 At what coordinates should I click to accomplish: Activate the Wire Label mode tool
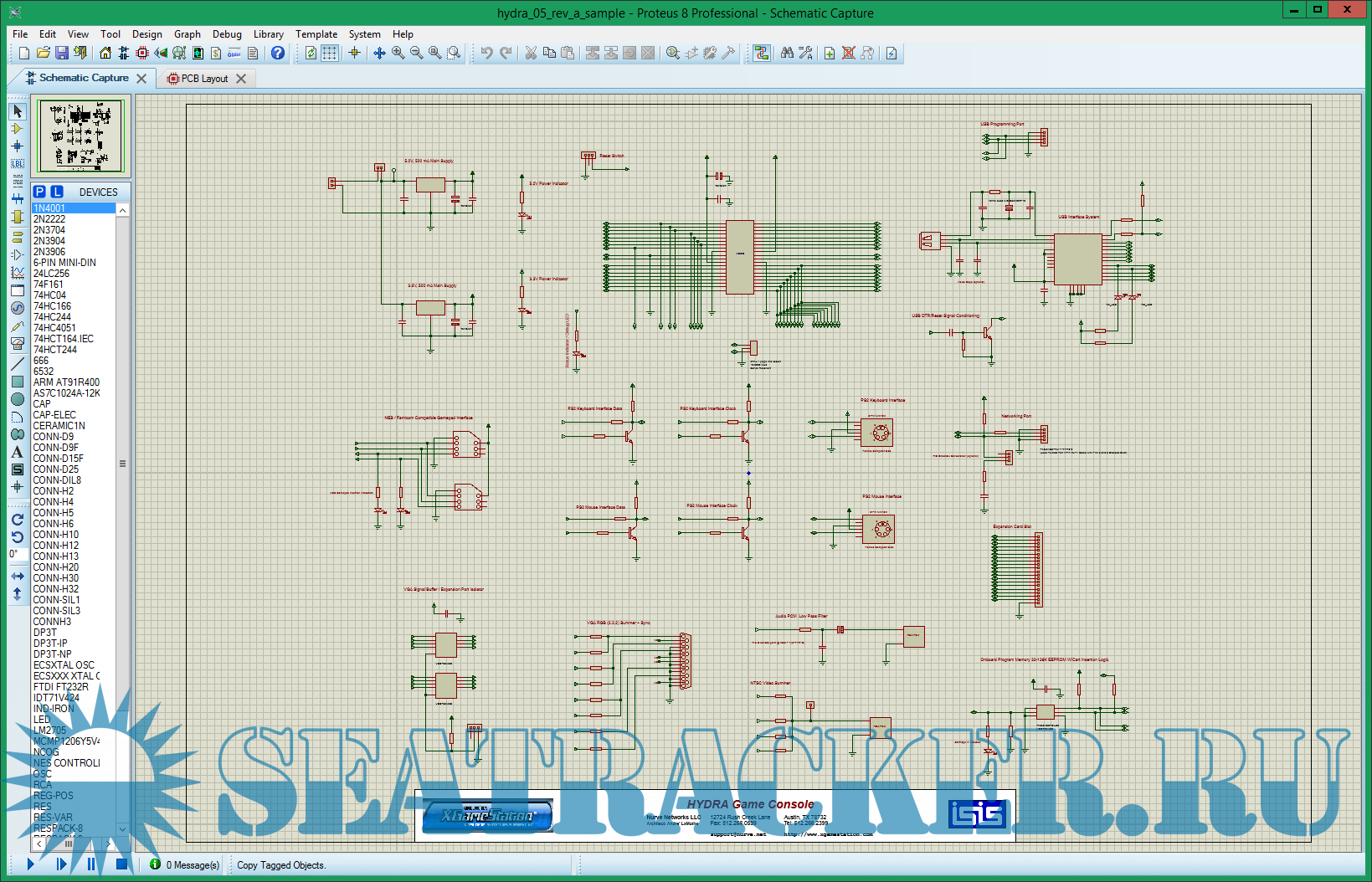(17, 164)
